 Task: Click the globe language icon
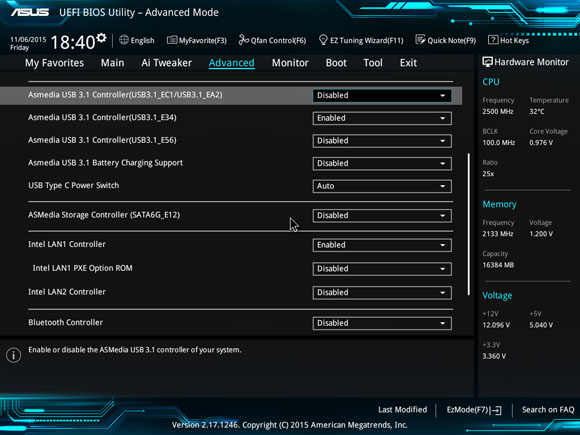coord(124,40)
